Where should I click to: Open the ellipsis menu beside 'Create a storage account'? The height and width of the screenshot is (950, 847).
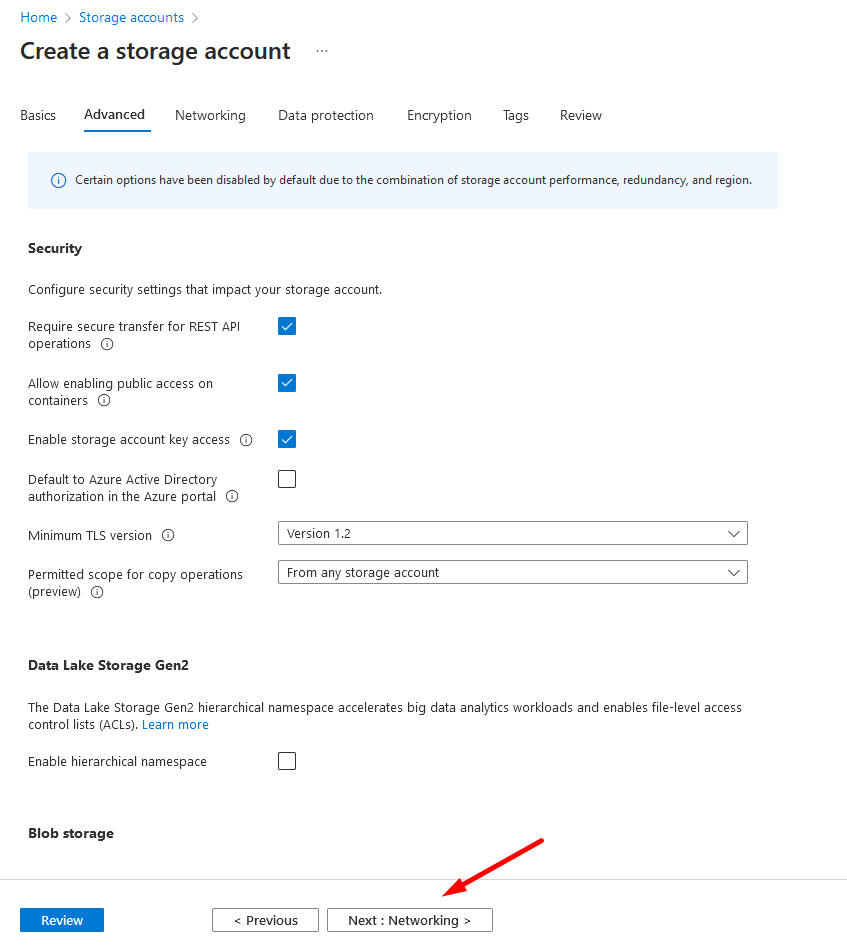pyautogui.click(x=321, y=51)
